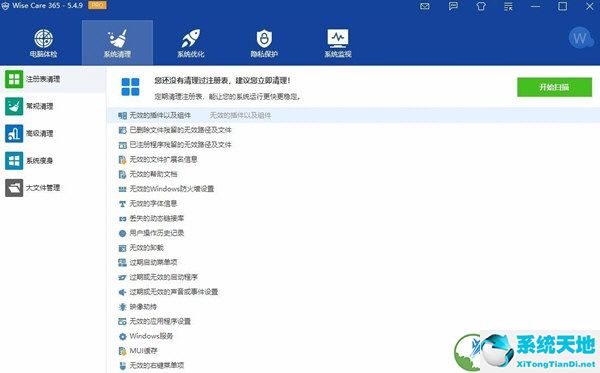
Task: Click the green 开始扫描 button
Action: click(x=554, y=87)
